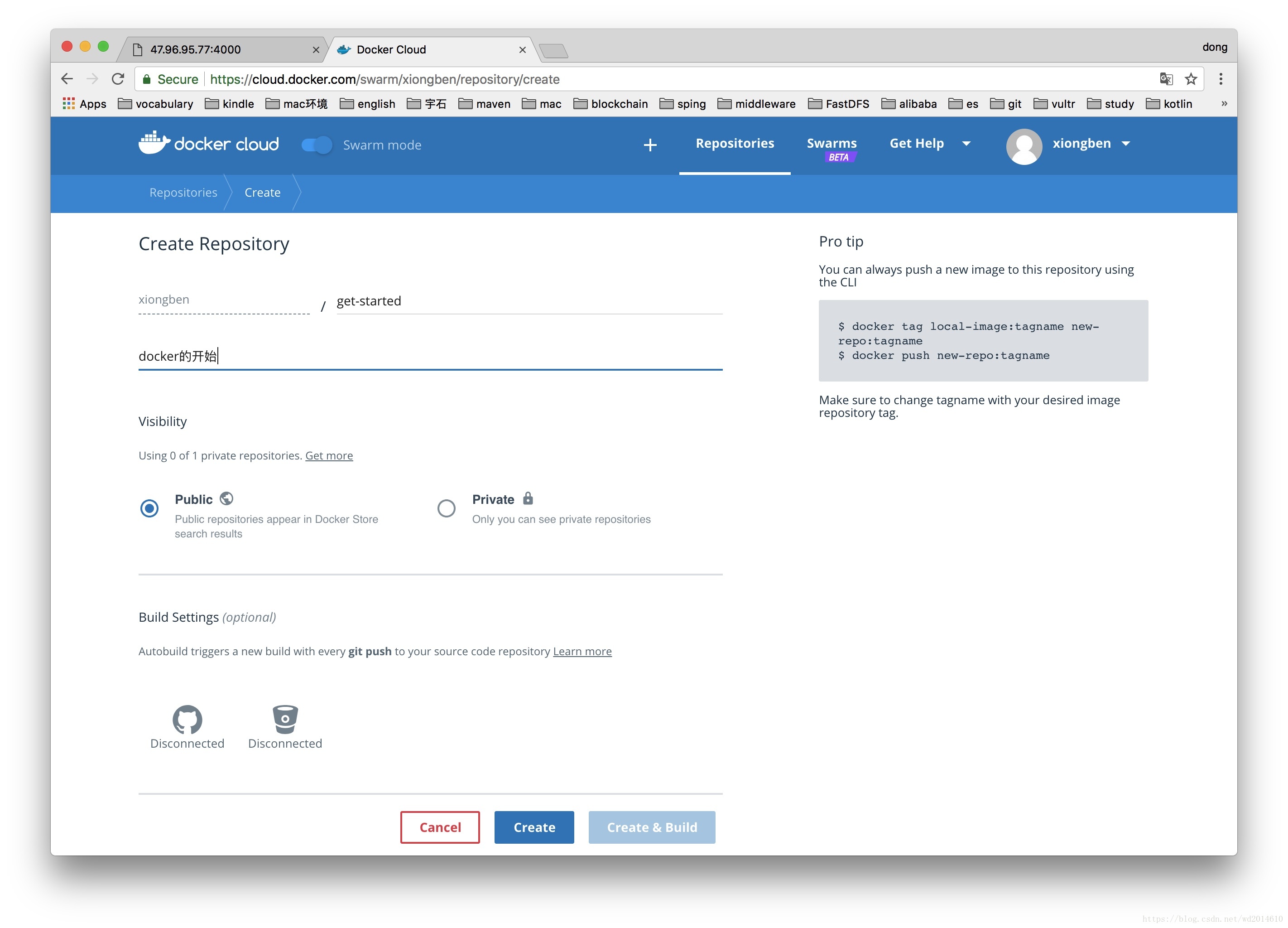Click the Public globe icon
The width and height of the screenshot is (1288, 928).
click(x=226, y=498)
